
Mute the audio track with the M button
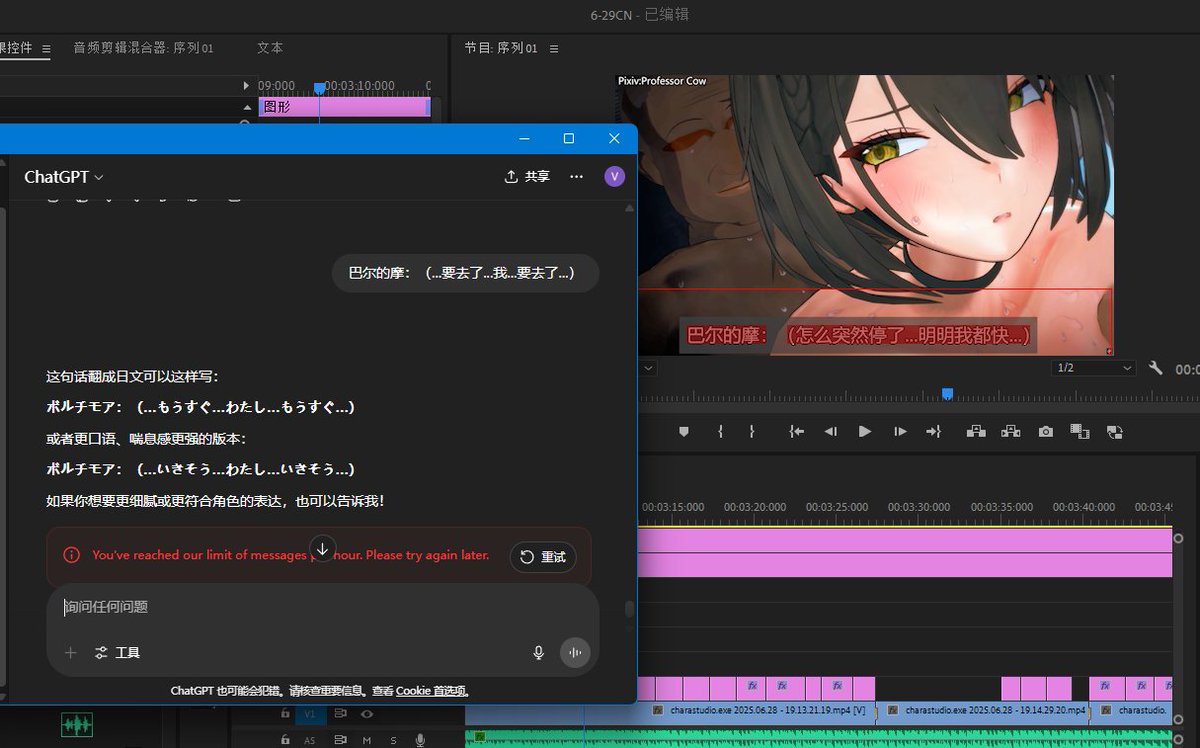366,740
